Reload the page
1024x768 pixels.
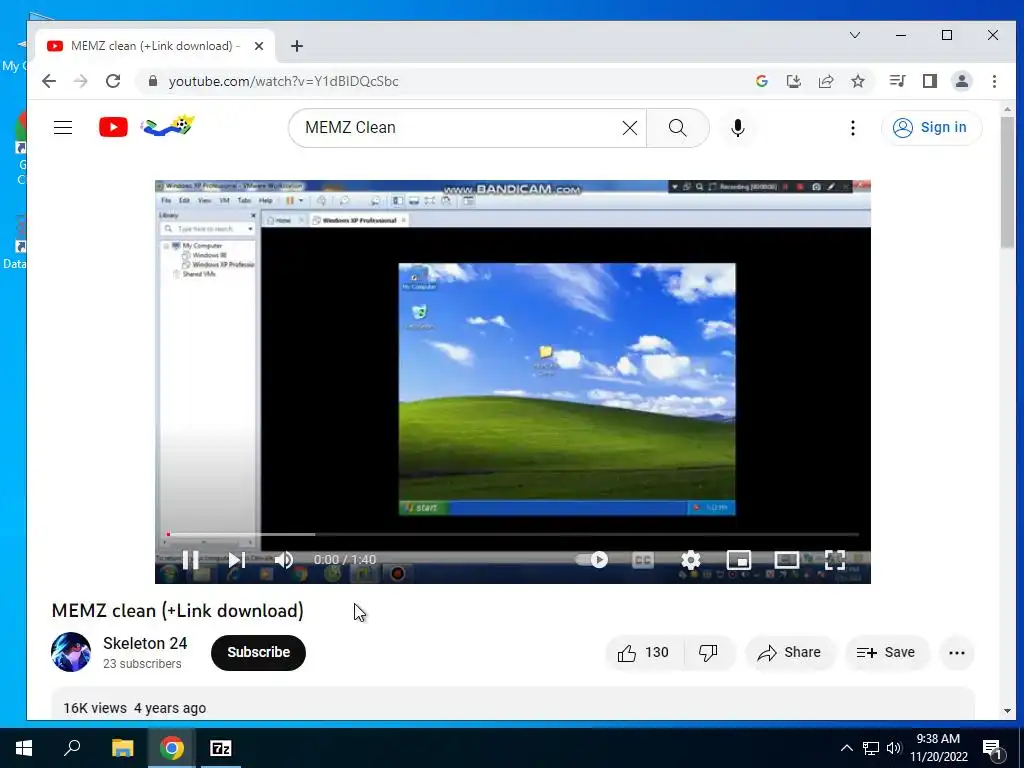[x=113, y=81]
